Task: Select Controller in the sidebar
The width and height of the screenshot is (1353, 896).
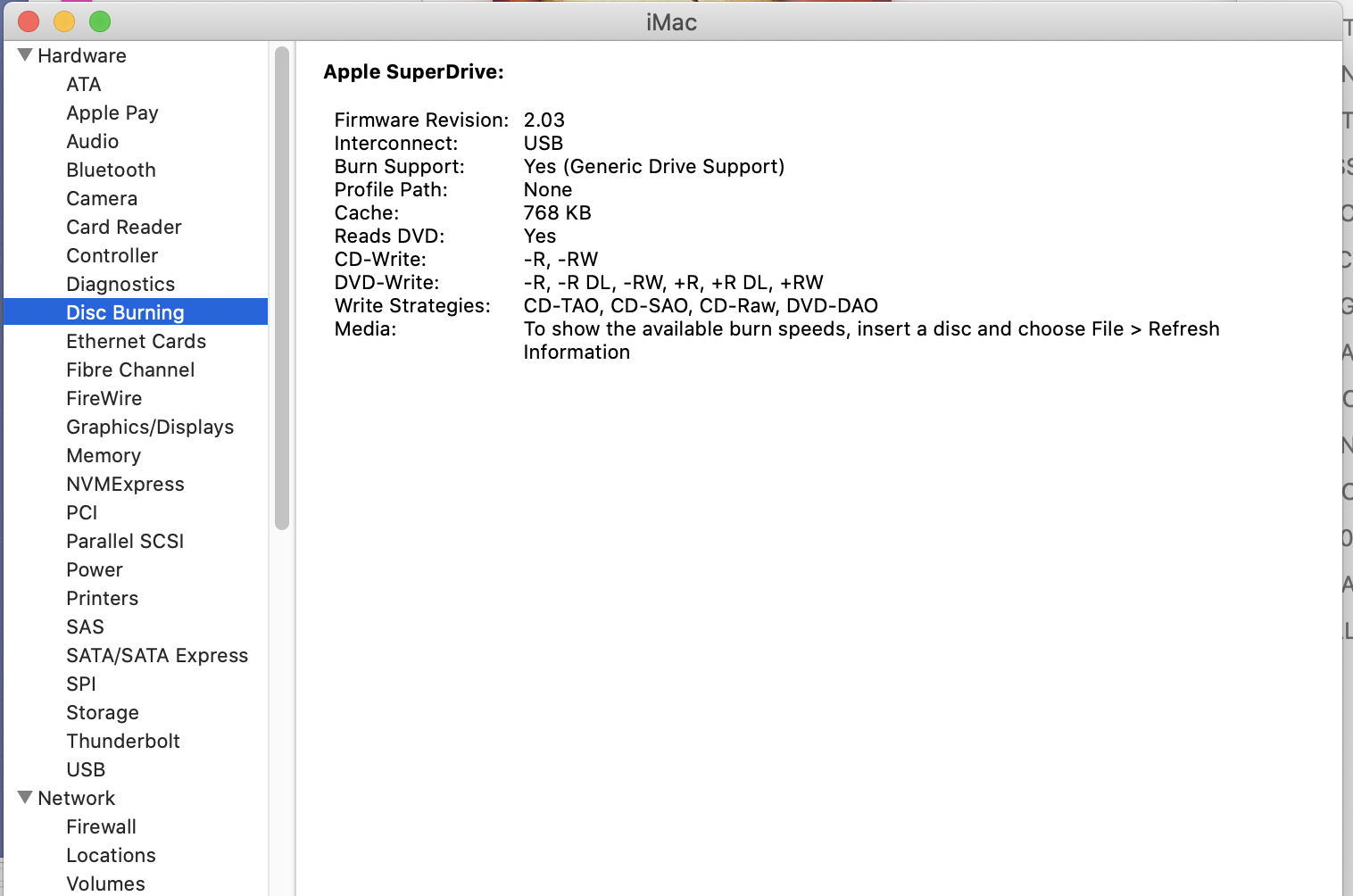Action: pos(112,255)
